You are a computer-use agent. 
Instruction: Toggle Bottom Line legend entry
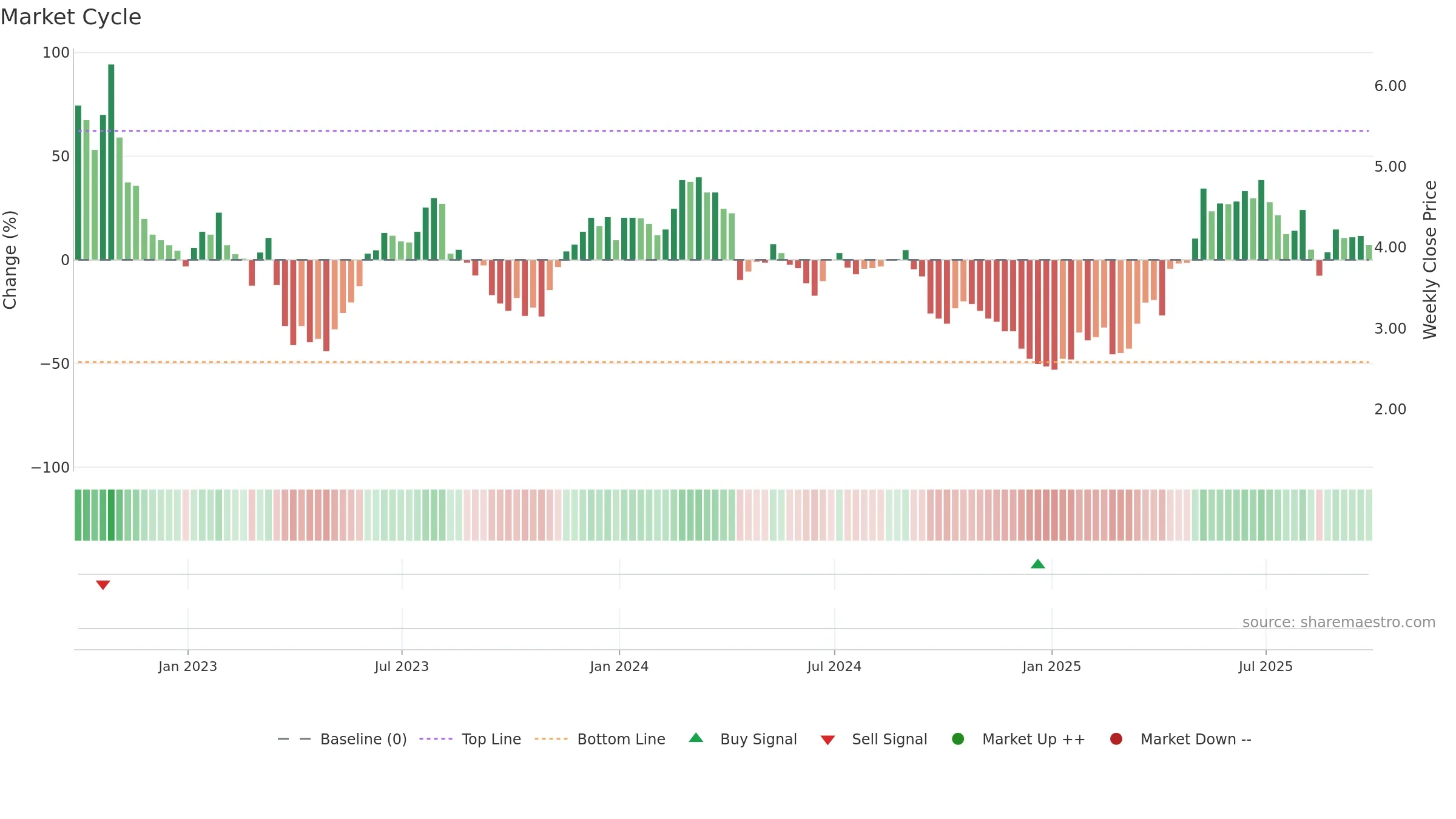tap(600, 740)
